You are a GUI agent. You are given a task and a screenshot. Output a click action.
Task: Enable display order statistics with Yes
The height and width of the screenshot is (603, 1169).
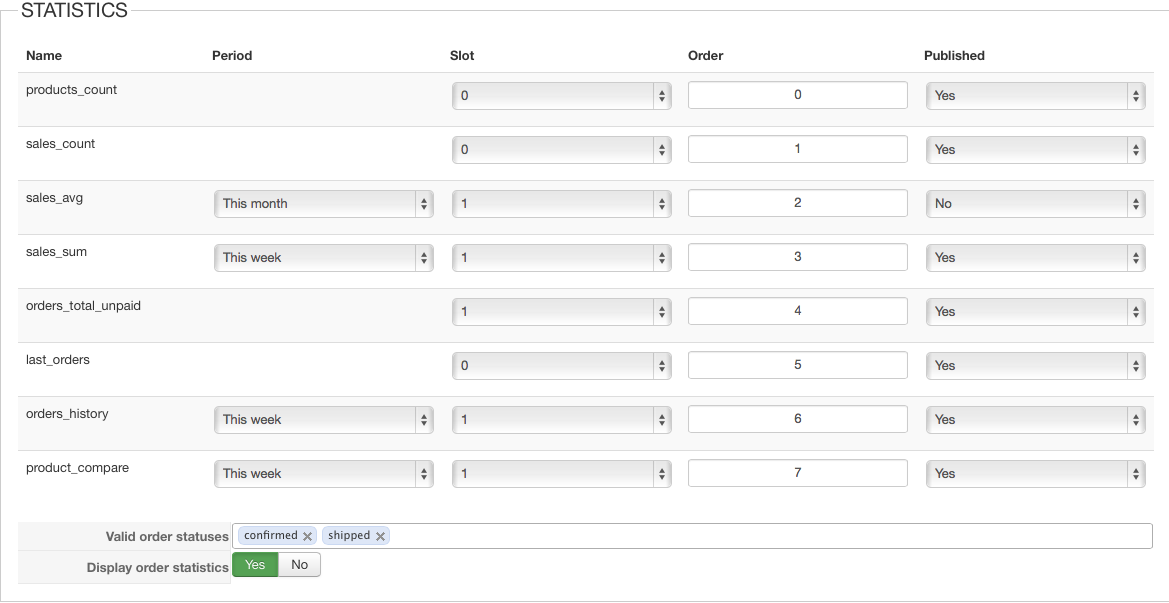(255, 565)
